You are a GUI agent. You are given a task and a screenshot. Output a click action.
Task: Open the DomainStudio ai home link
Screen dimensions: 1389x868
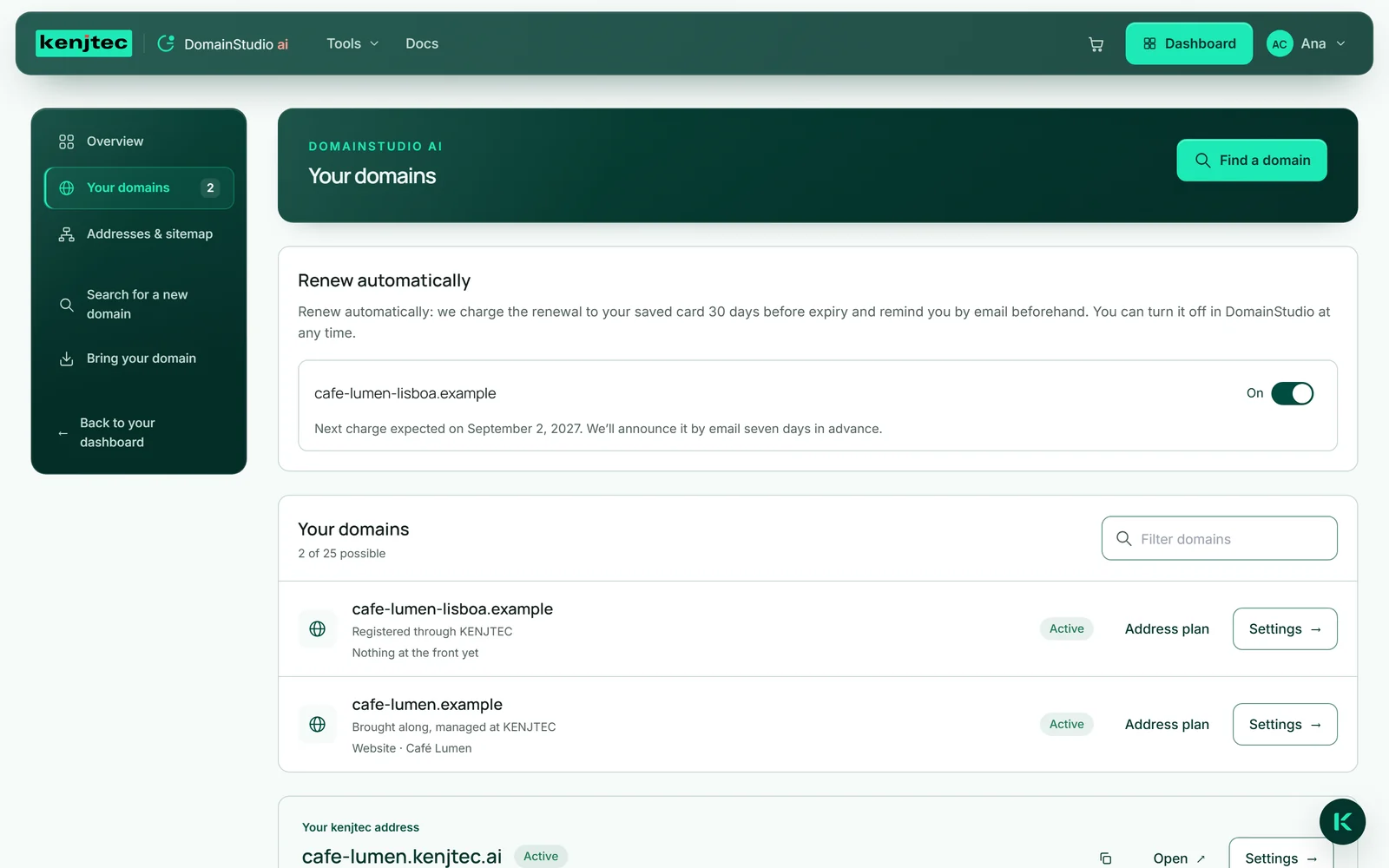tap(223, 43)
